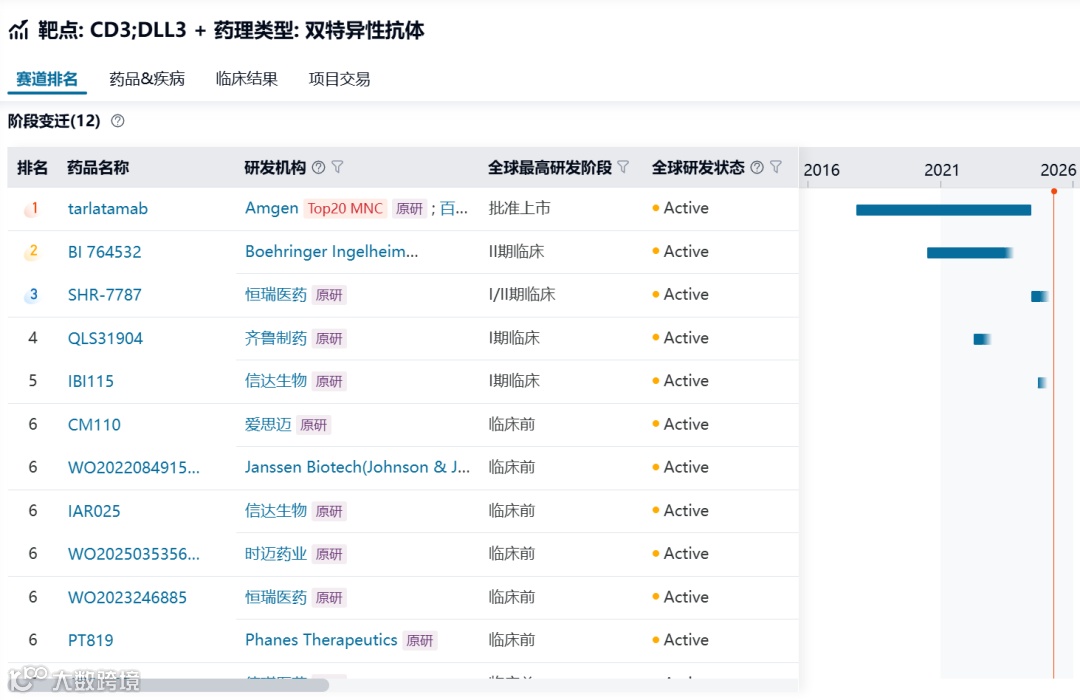The width and height of the screenshot is (1080, 700).
Task: Open Boehringer Ingelheim organization link
Action: click(331, 251)
